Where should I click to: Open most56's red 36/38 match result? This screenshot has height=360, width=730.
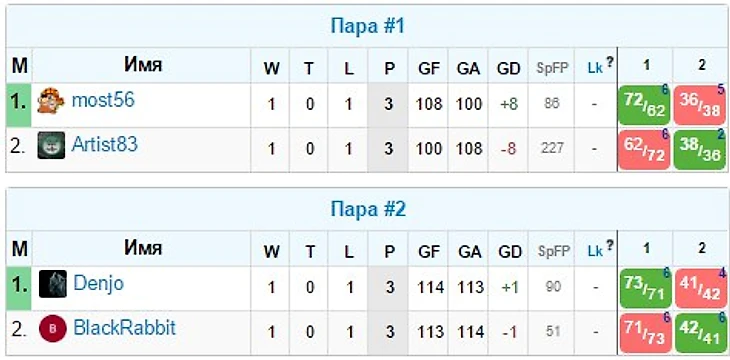click(700, 105)
